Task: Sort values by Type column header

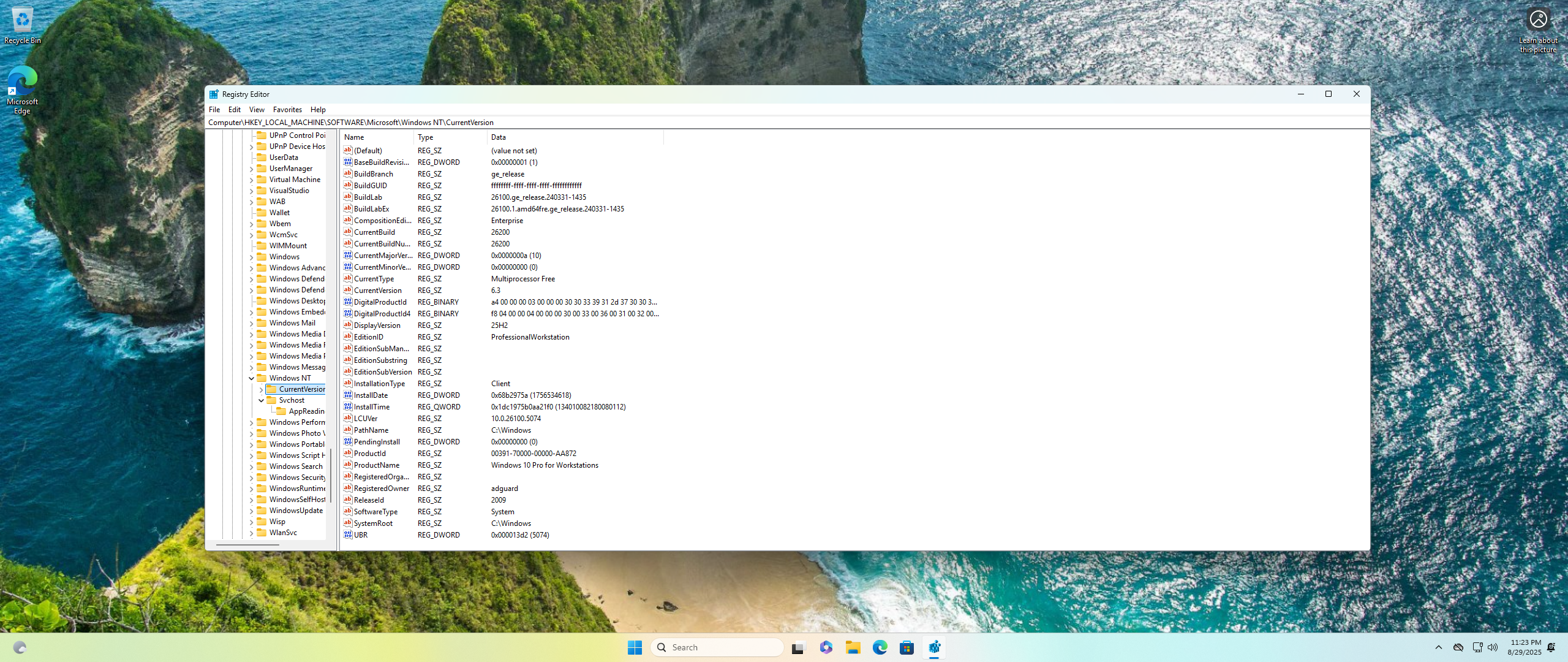Action: 451,137
